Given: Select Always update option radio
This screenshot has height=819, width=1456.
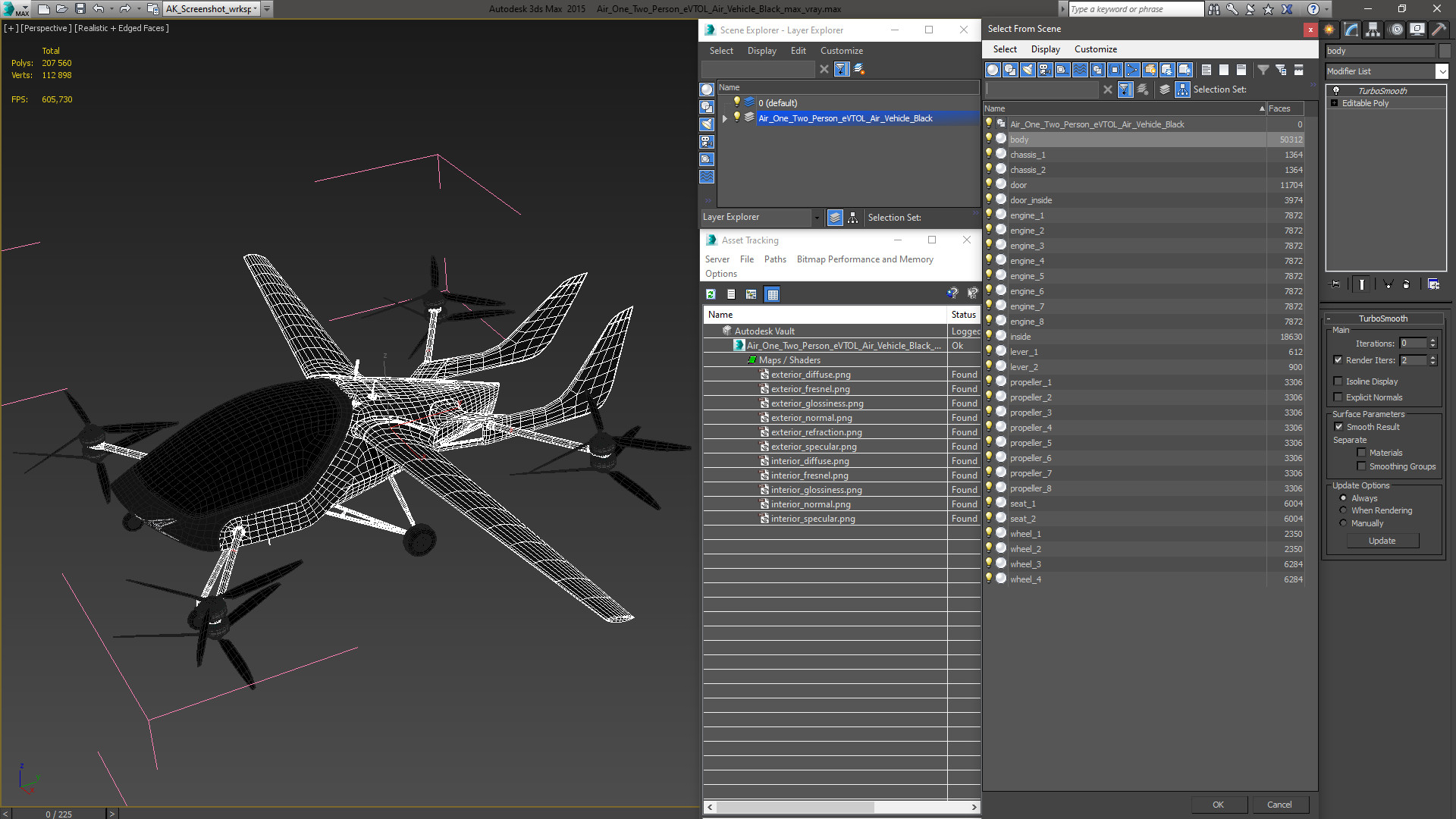Looking at the screenshot, I should 1343,498.
